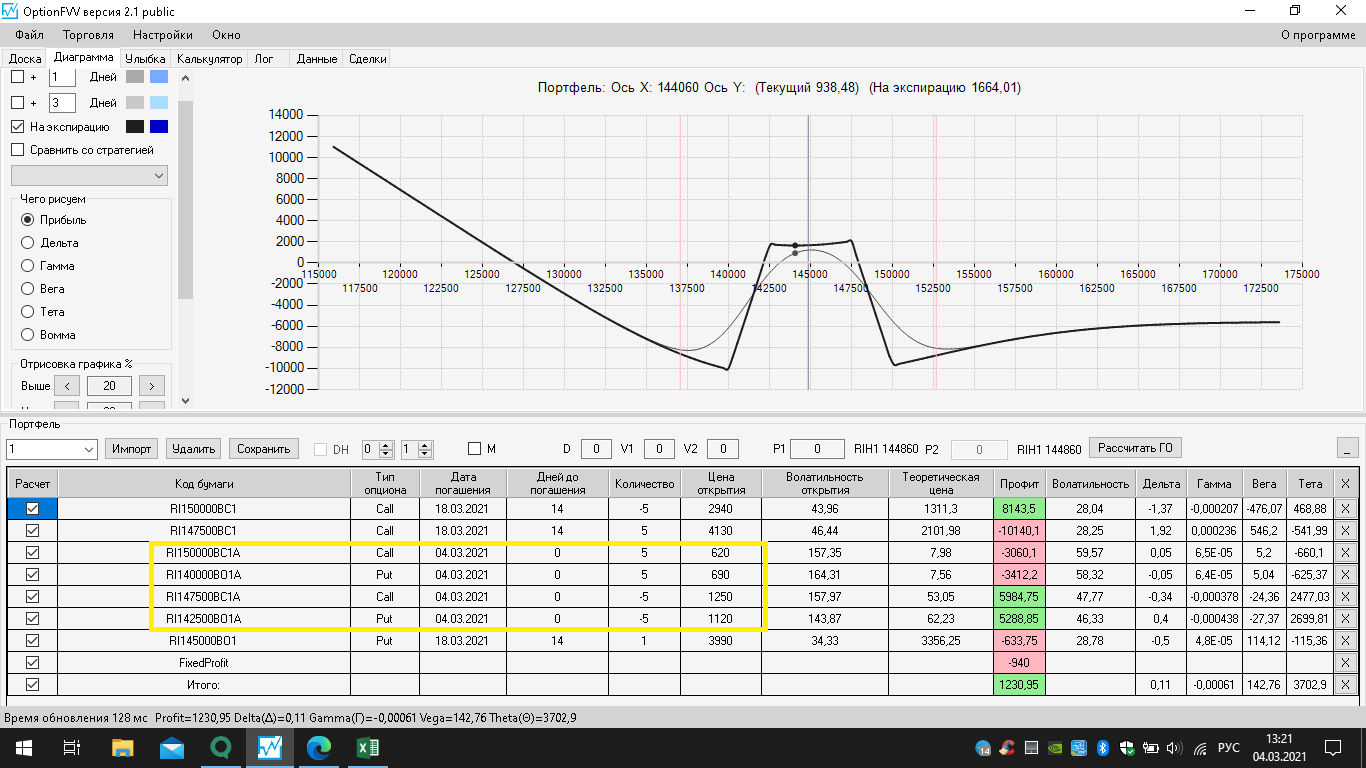This screenshot has width=1366, height=768.
Task: Launch Microsoft Edge from the taskbar
Action: [318, 747]
